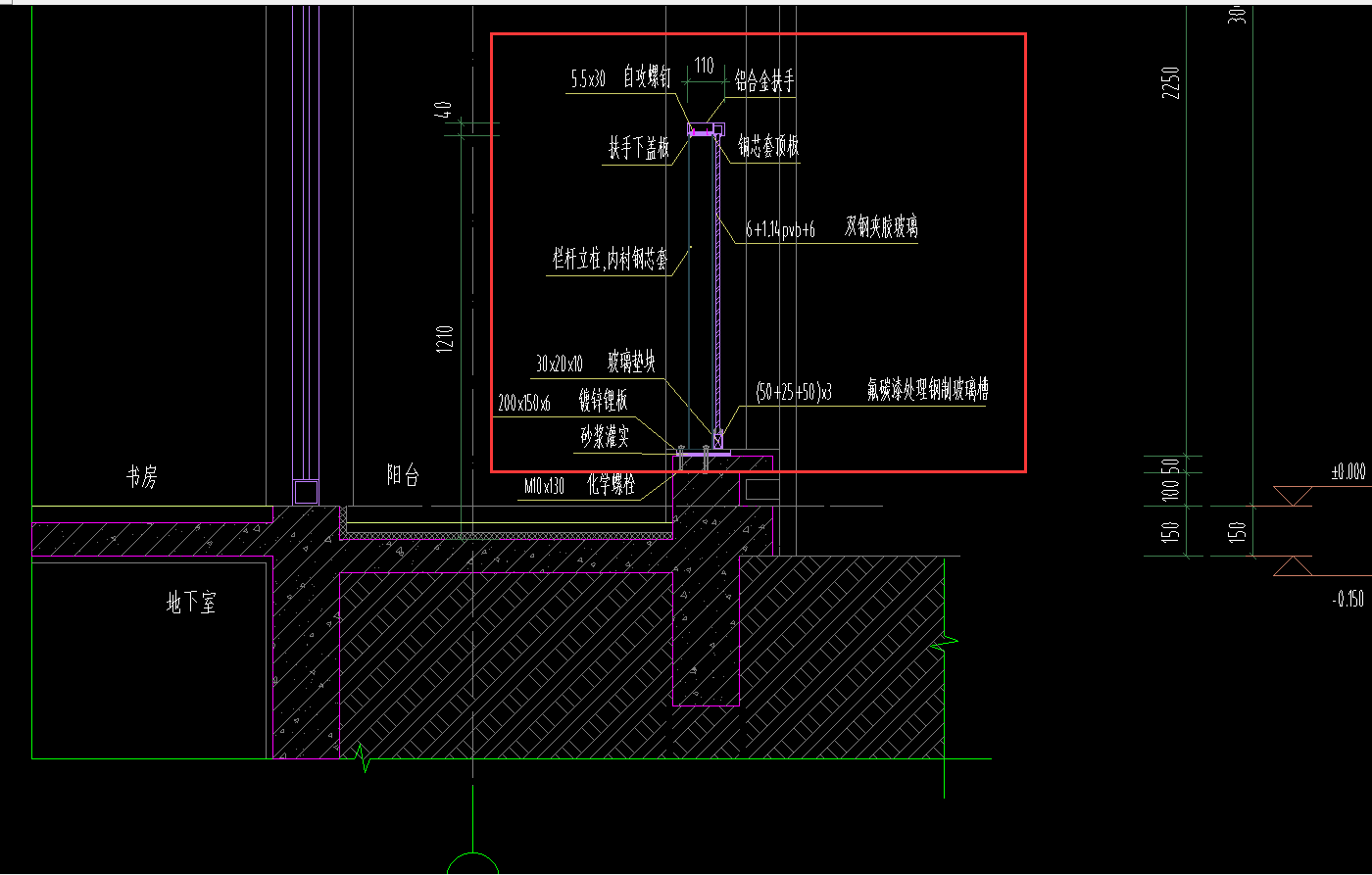Click the "-0.150" elevation value
The height and width of the screenshot is (875, 1372).
1348,600
